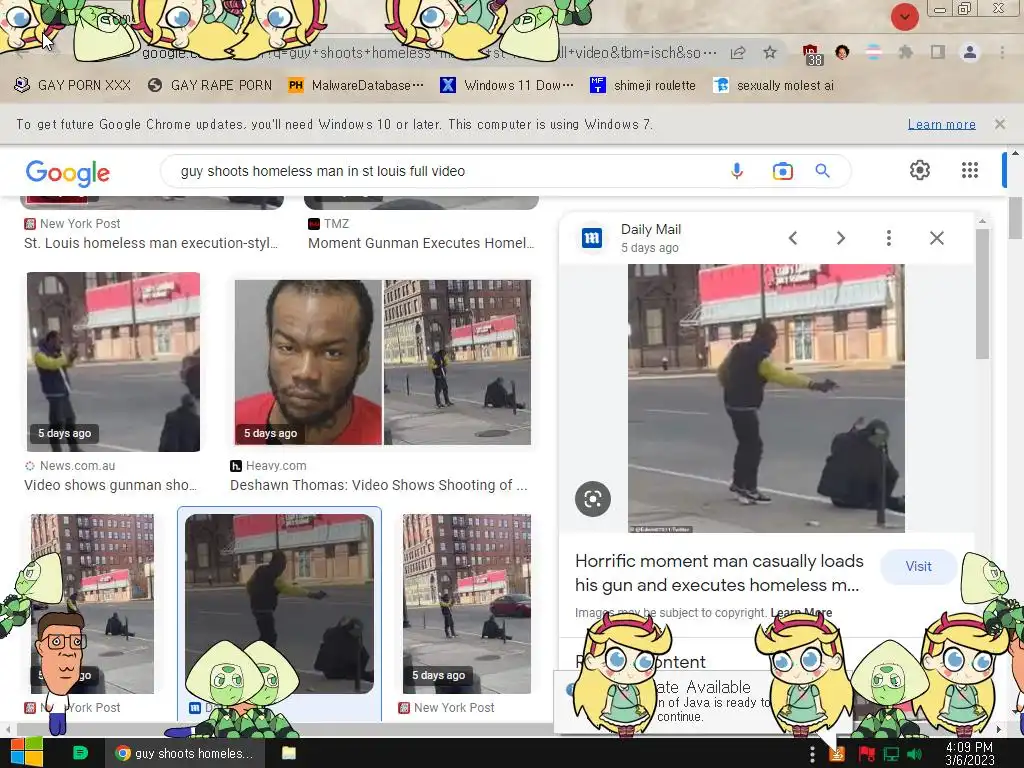Click the 'Moment Gunman Executes Homel…' title
This screenshot has width=1024, height=768.
[421, 243]
